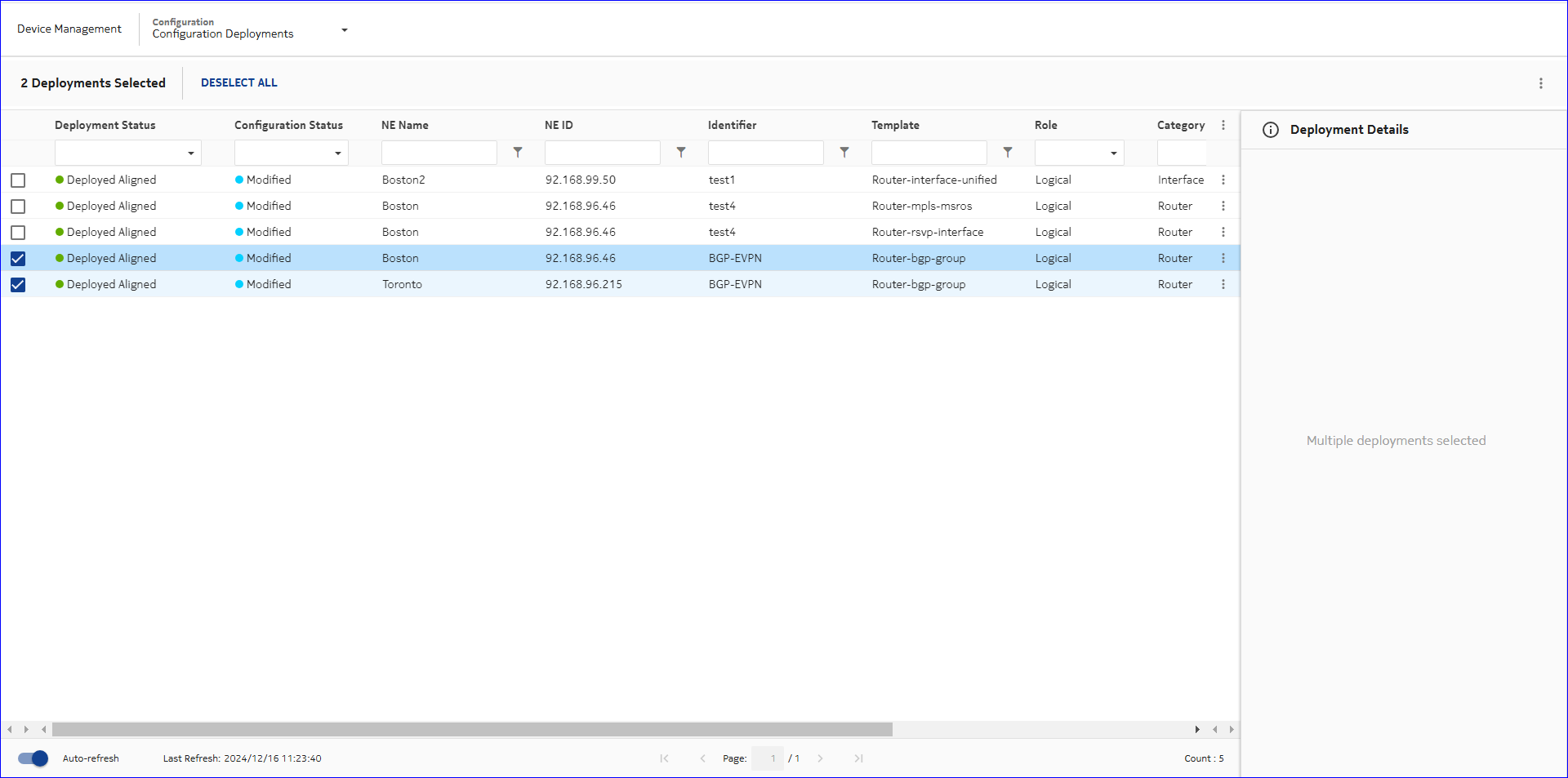1568x778 pixels.
Task: Turn off the Auto-refresh toggle
Action: 33,758
